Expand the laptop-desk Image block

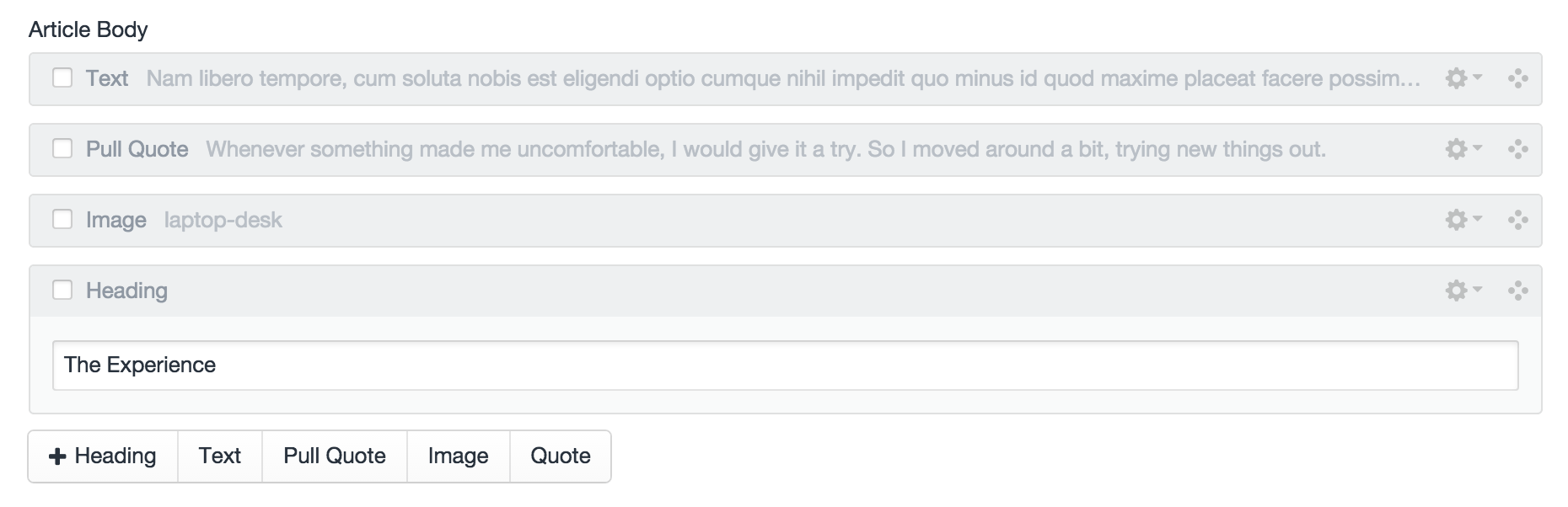click(759, 221)
